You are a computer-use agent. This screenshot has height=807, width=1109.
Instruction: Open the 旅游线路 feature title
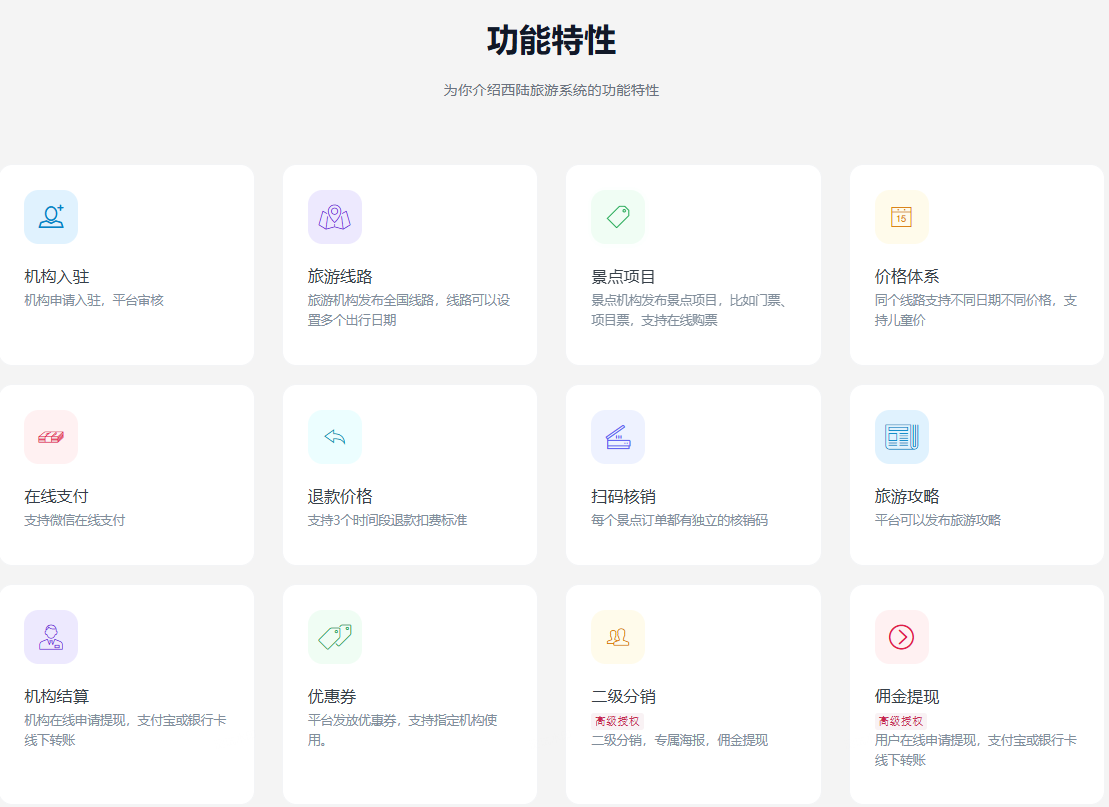pyautogui.click(x=340, y=277)
